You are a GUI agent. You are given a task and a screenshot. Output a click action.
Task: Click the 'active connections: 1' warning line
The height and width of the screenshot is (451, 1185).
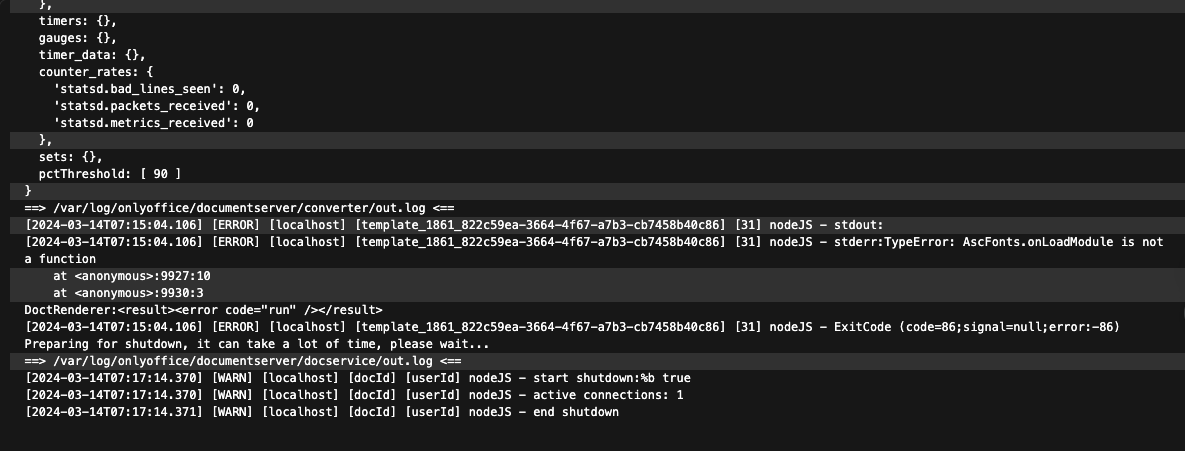coord(354,395)
